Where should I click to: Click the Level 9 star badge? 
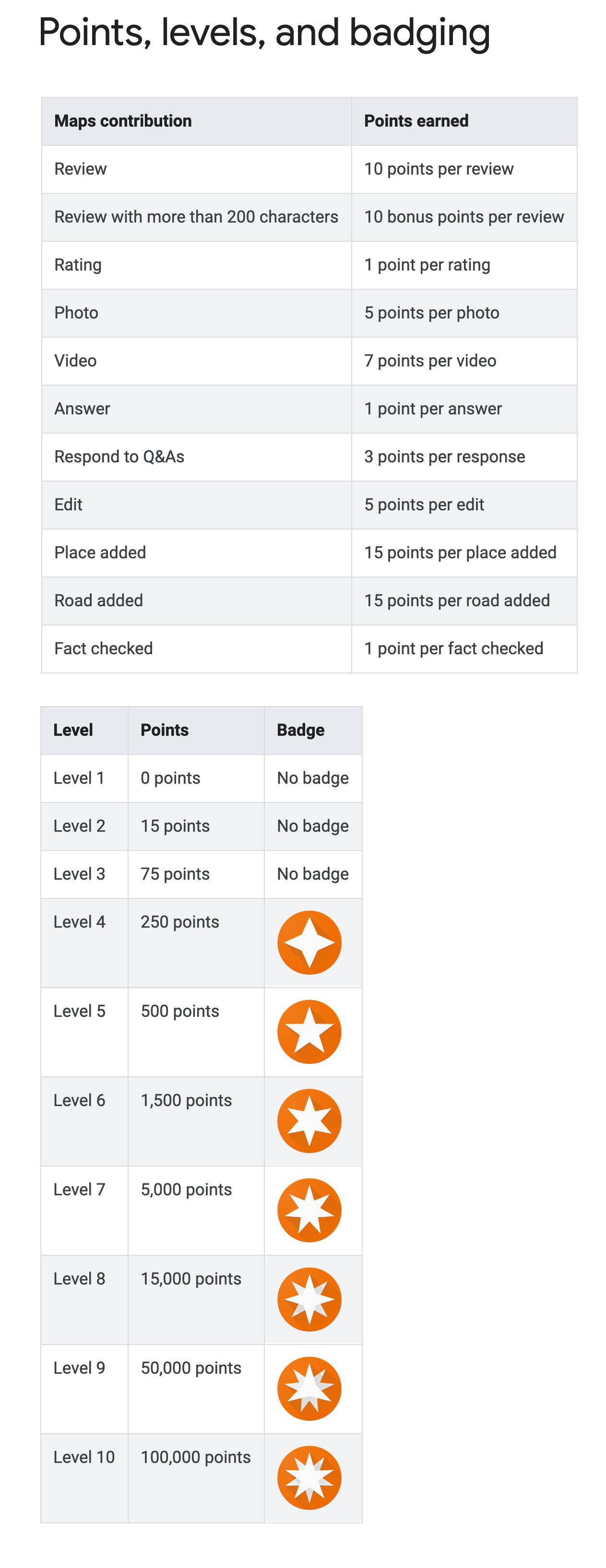click(309, 1389)
